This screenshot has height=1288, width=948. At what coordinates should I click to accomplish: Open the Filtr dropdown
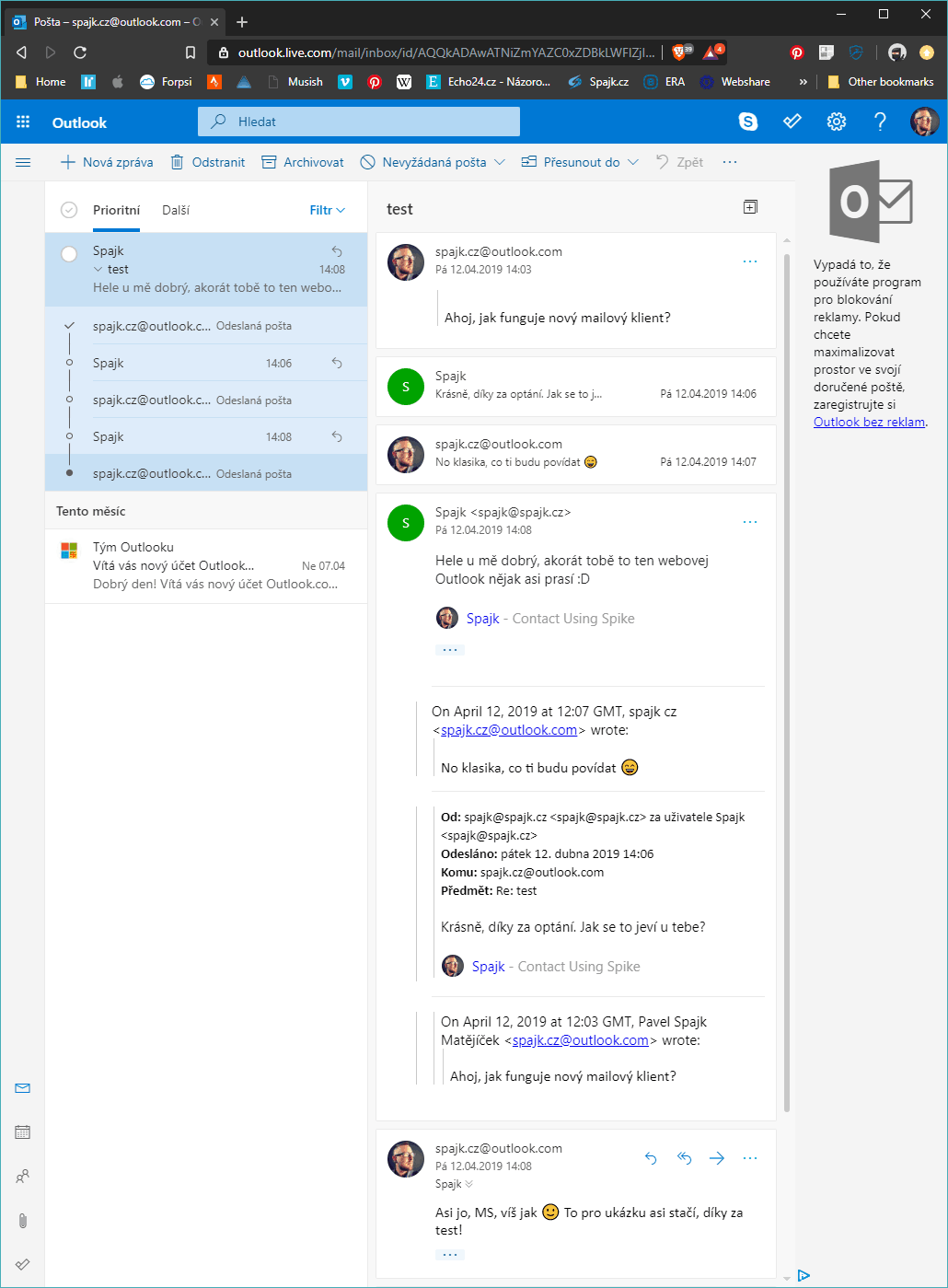pos(328,210)
